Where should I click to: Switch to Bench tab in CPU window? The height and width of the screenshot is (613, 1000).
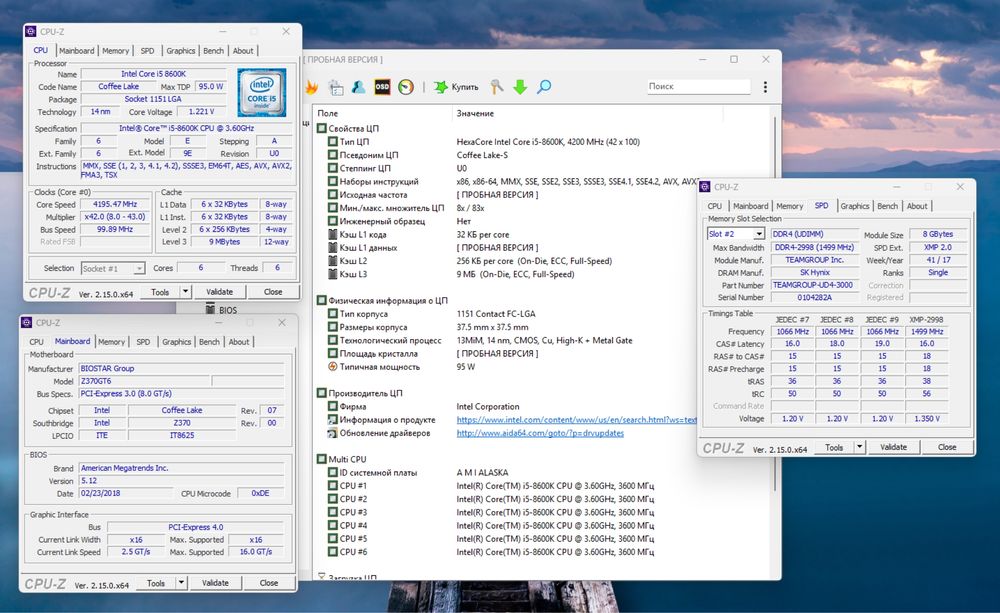(213, 50)
